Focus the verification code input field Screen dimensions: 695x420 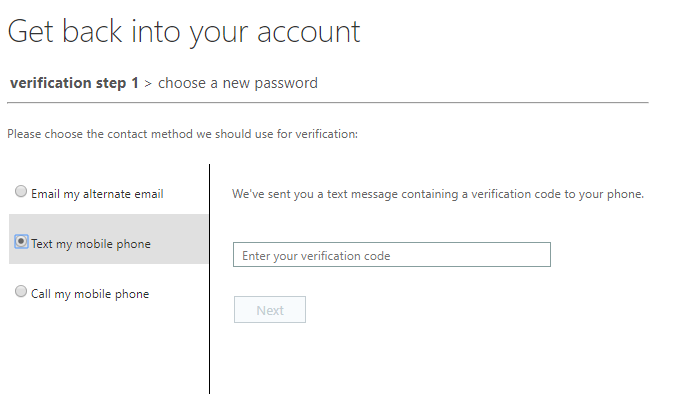click(392, 255)
